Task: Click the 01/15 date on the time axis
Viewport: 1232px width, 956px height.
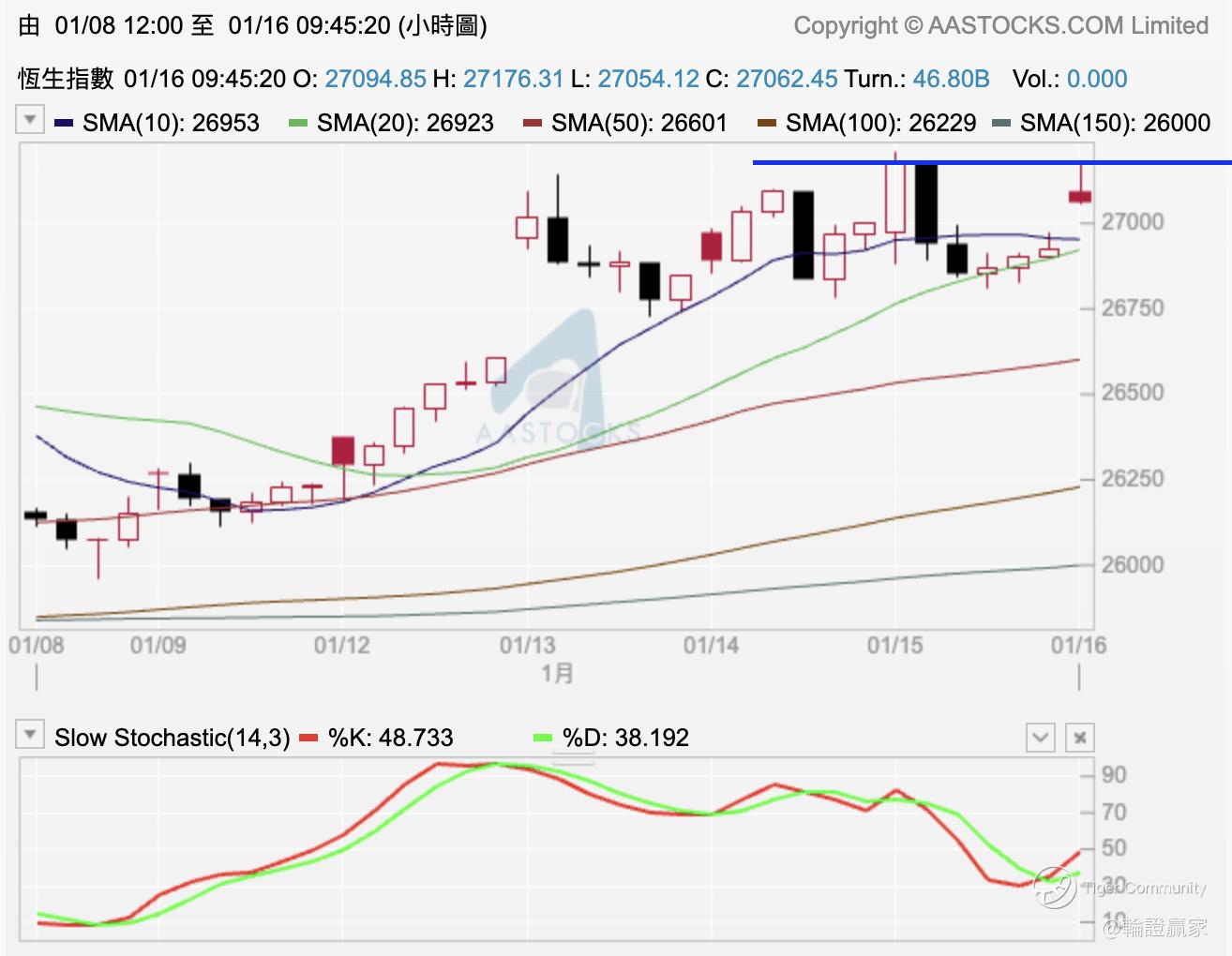Action: (894, 646)
